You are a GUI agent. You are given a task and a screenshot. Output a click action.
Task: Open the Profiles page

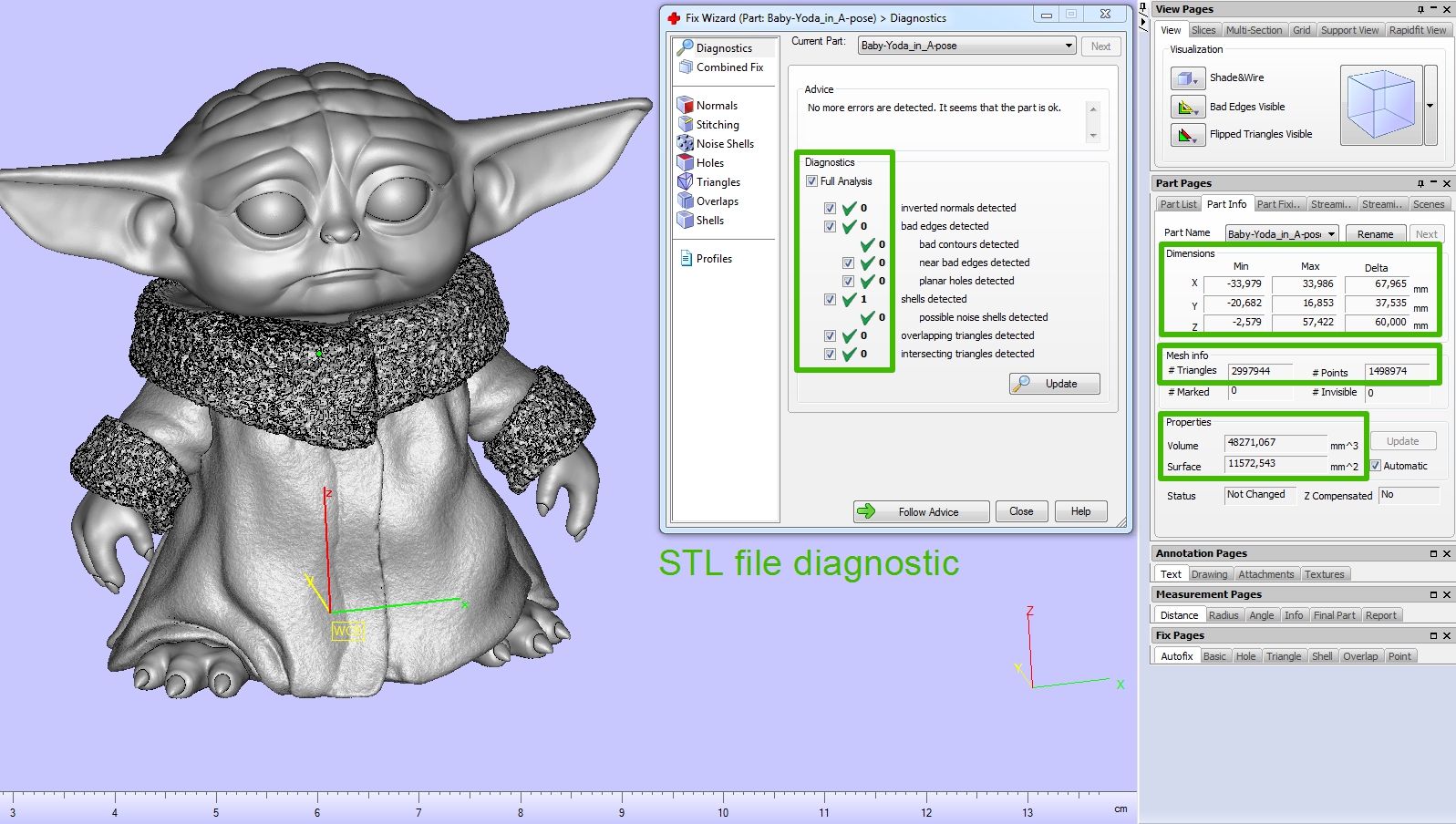tap(706, 259)
